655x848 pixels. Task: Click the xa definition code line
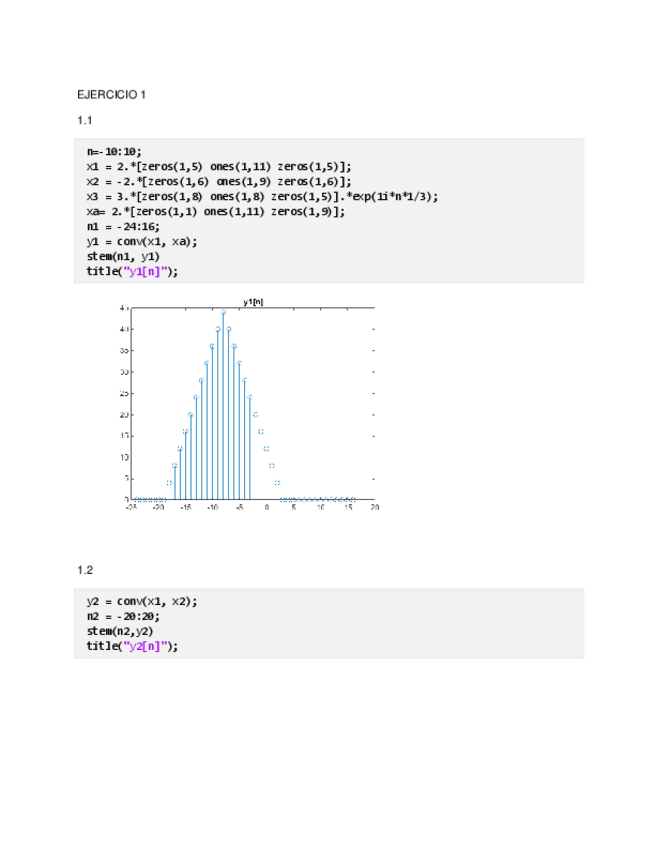click(x=215, y=211)
